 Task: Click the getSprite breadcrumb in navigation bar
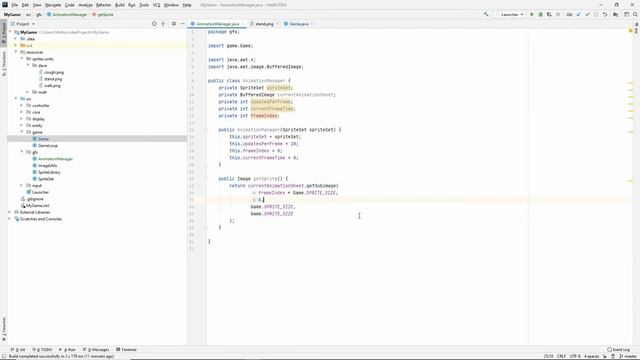tap(103, 14)
